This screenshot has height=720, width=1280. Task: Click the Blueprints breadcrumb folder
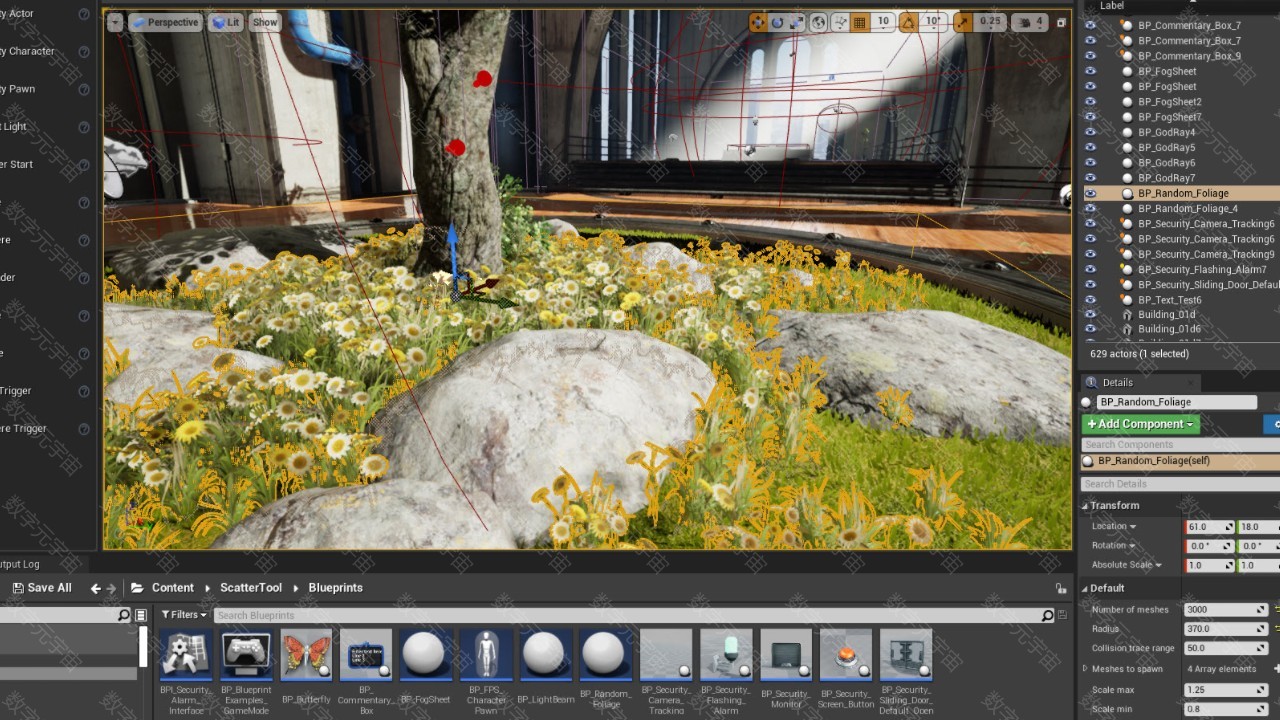coord(335,588)
